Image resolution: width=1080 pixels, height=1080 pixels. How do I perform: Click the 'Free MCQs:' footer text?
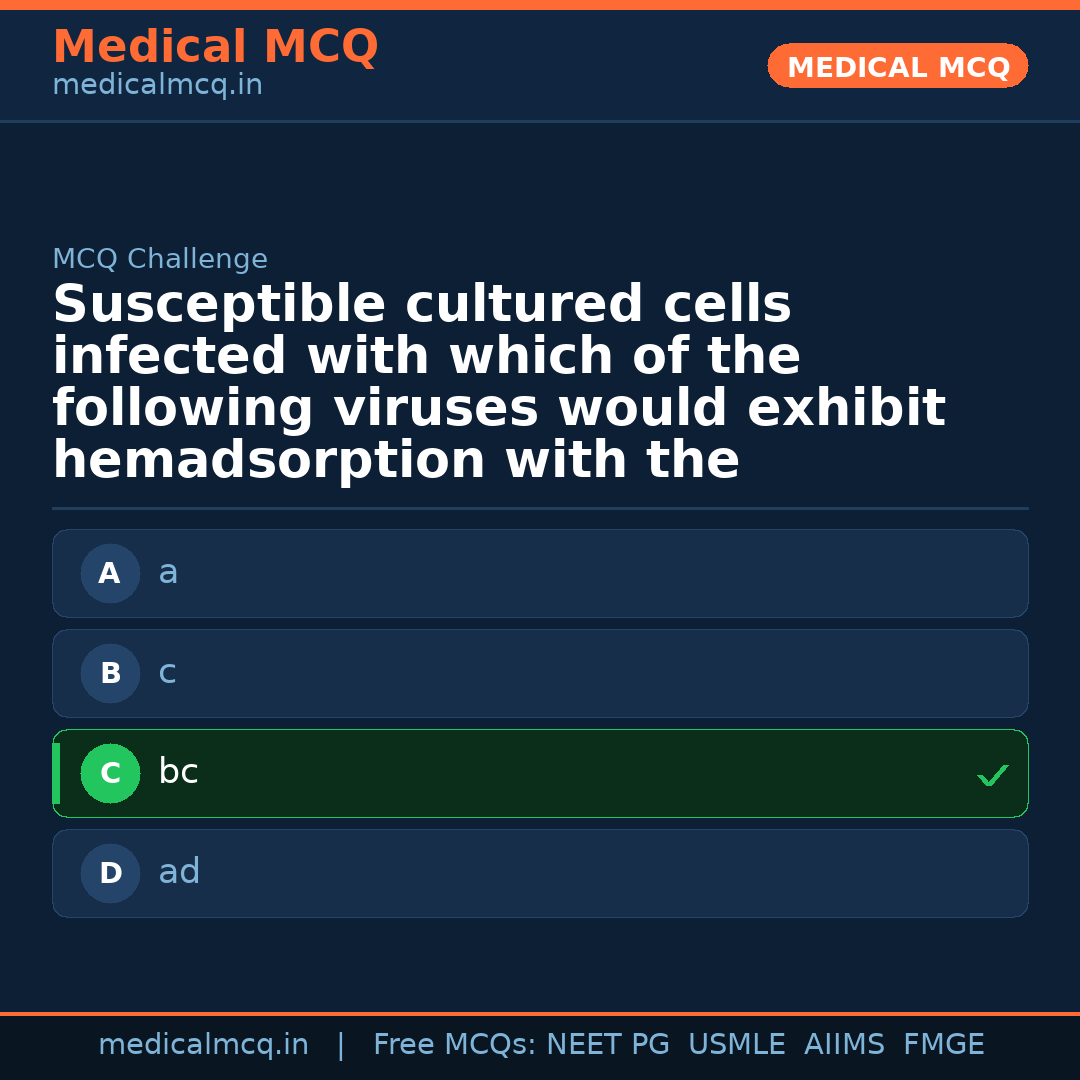455,1045
